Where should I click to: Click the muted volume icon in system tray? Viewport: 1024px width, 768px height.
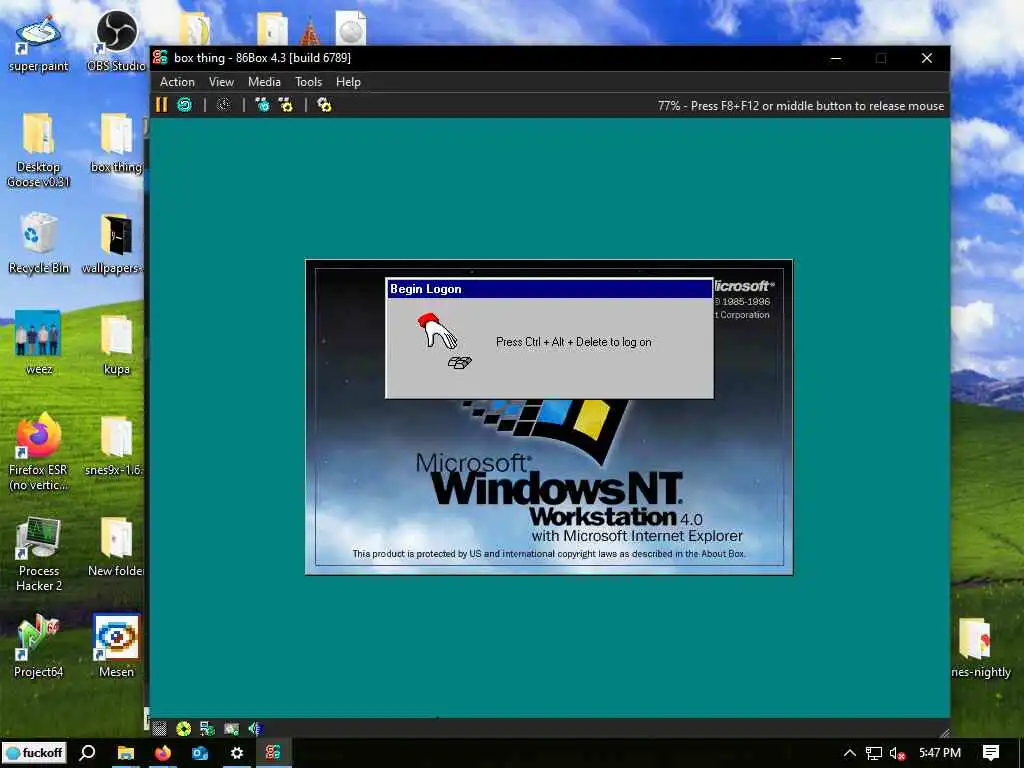tap(897, 753)
